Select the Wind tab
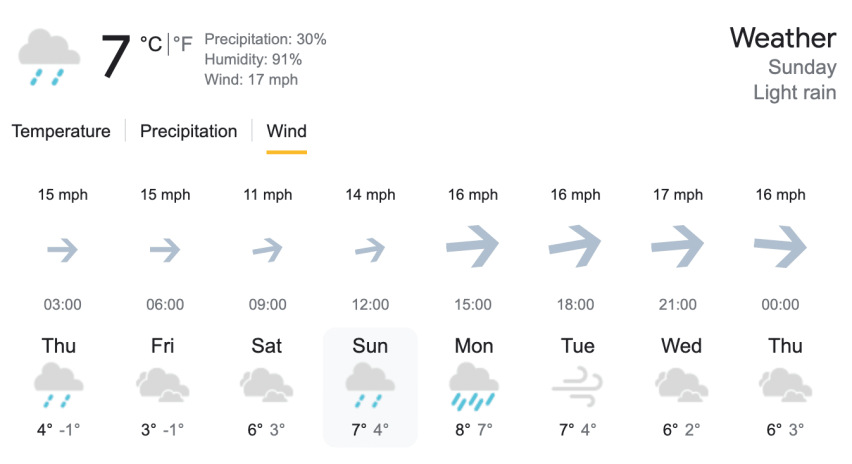The width and height of the screenshot is (852, 464). [x=286, y=132]
